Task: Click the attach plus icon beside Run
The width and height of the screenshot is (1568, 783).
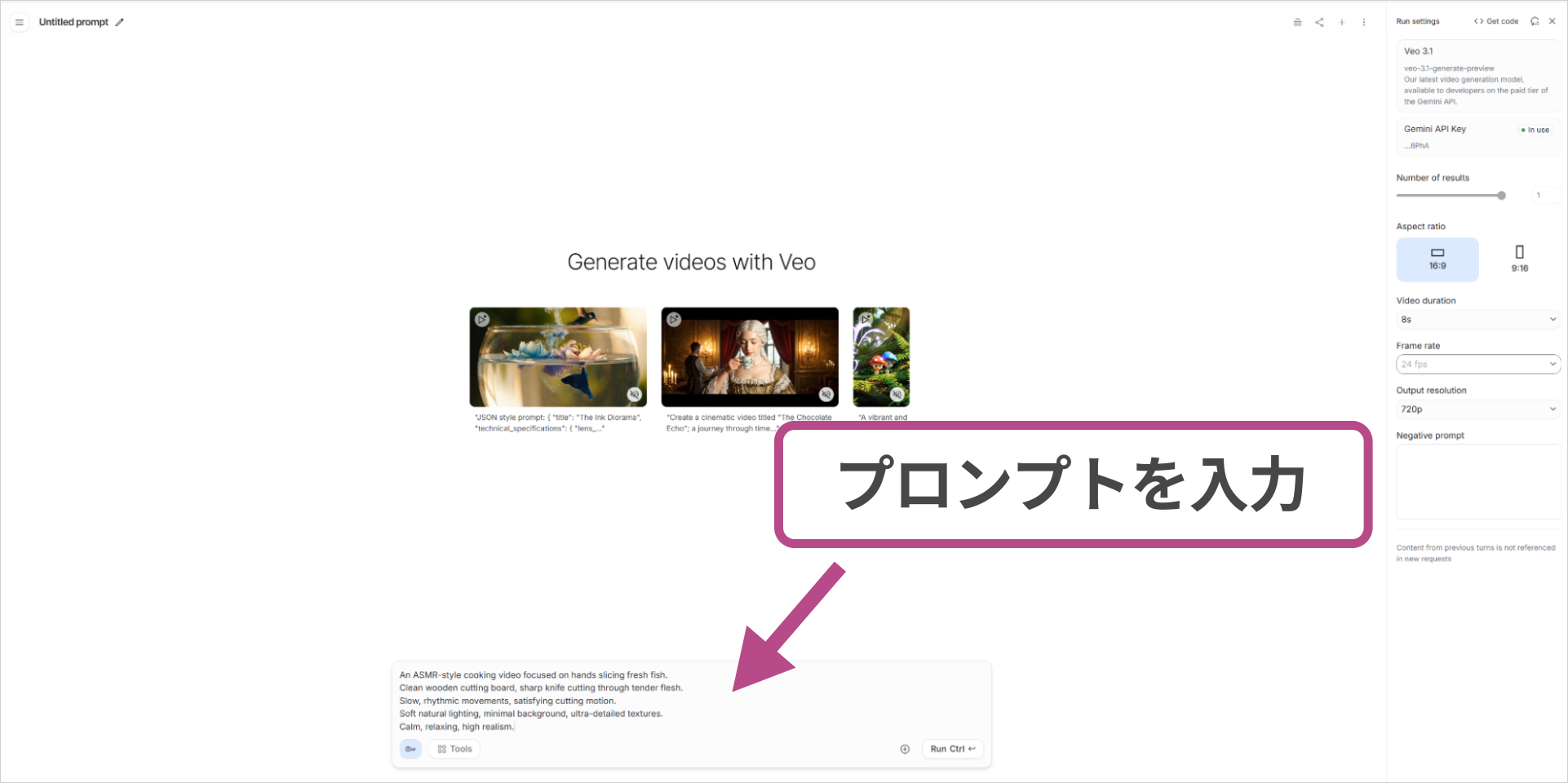Action: point(904,749)
